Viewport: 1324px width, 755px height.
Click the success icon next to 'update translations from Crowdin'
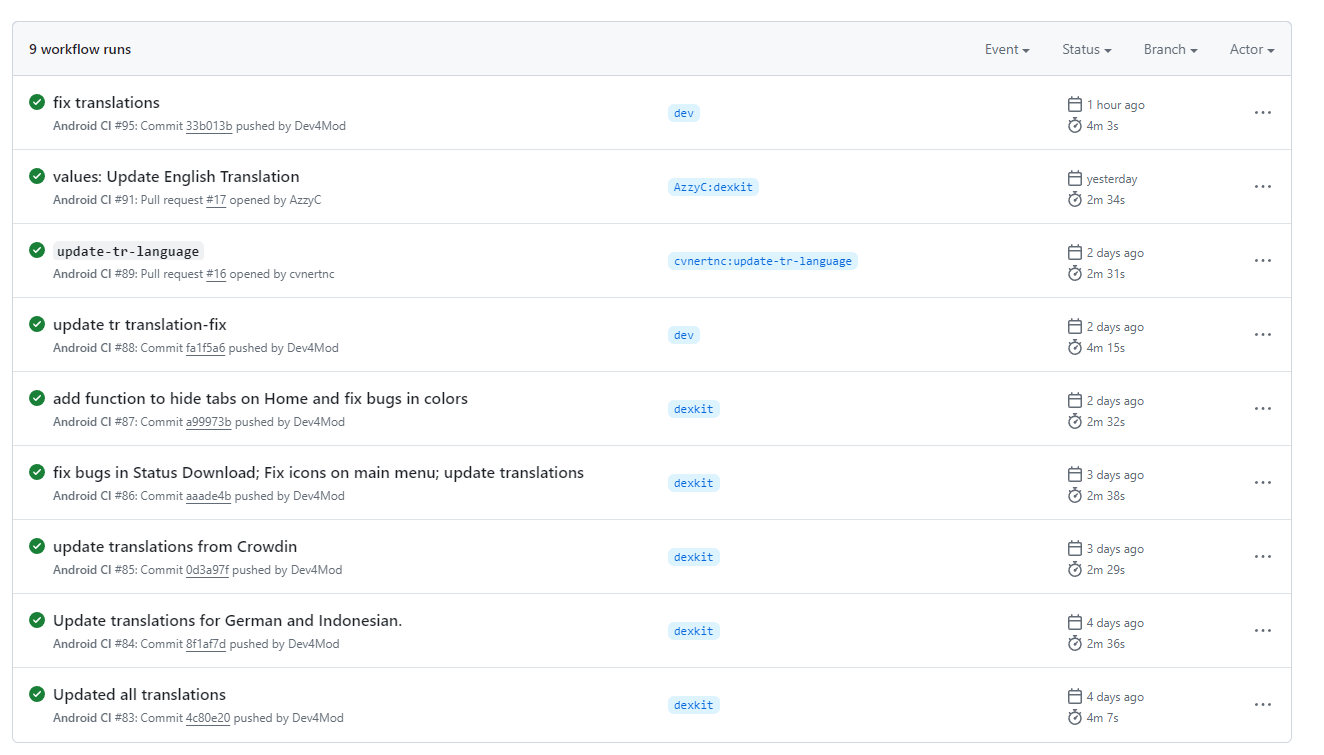pyautogui.click(x=37, y=546)
